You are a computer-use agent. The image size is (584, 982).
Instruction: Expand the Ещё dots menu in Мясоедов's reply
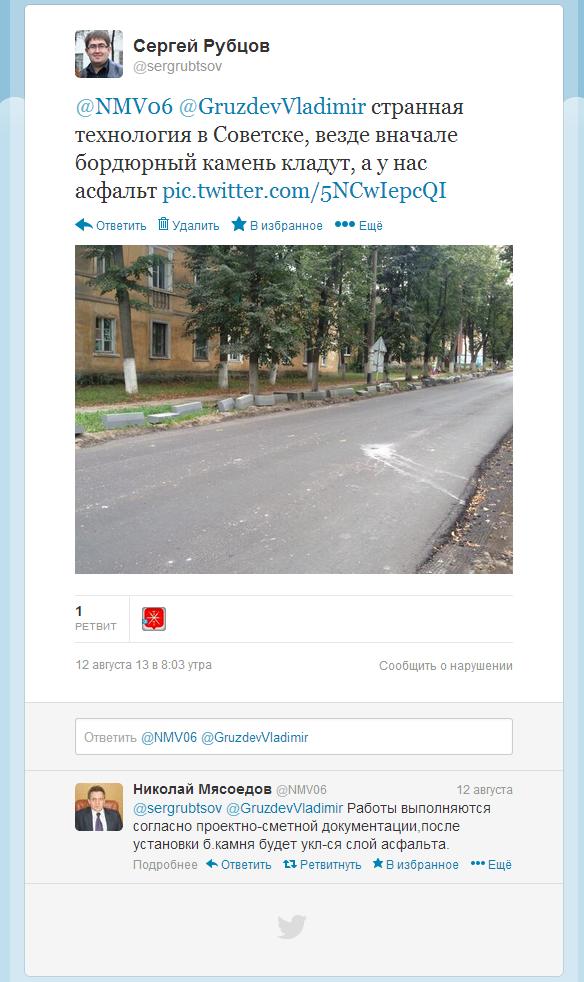pyautogui.click(x=478, y=864)
